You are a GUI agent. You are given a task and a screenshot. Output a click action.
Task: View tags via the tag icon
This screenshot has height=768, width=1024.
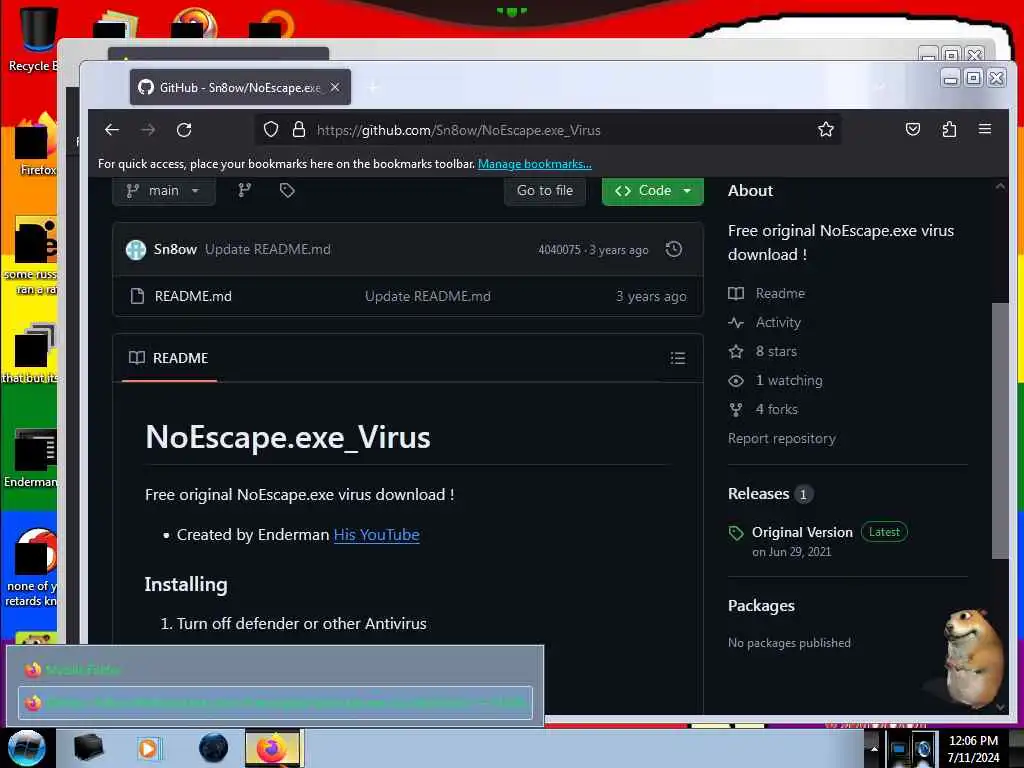pyautogui.click(x=287, y=190)
